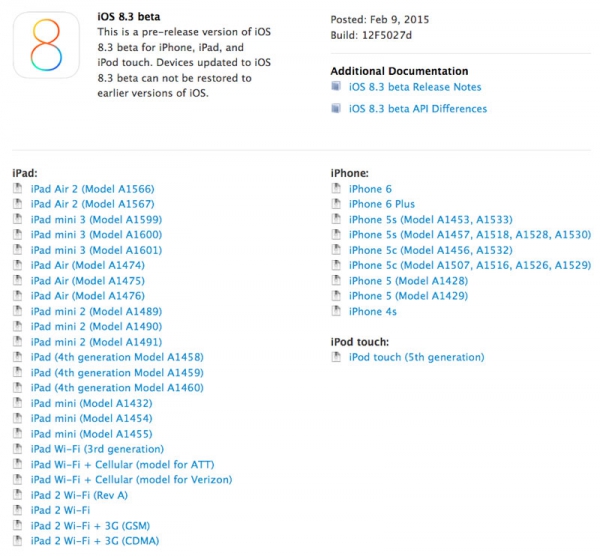Download iPad mini 2 (Model A1490) link
The image size is (600, 556).
point(96,327)
